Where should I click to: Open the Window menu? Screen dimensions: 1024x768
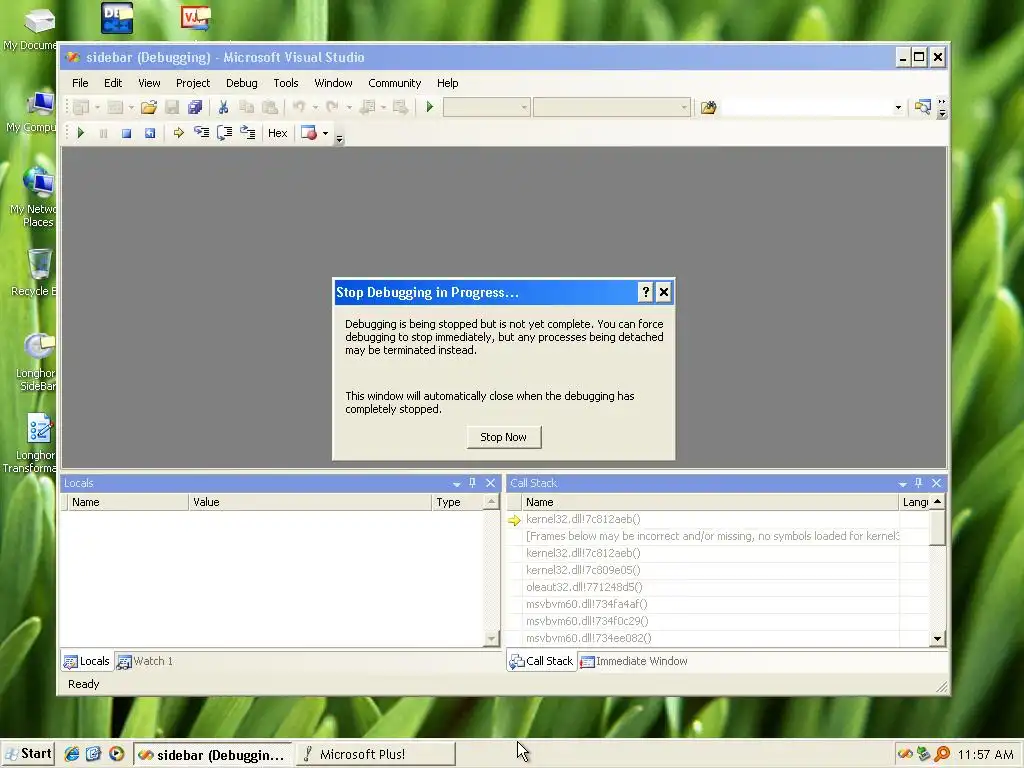click(x=333, y=83)
